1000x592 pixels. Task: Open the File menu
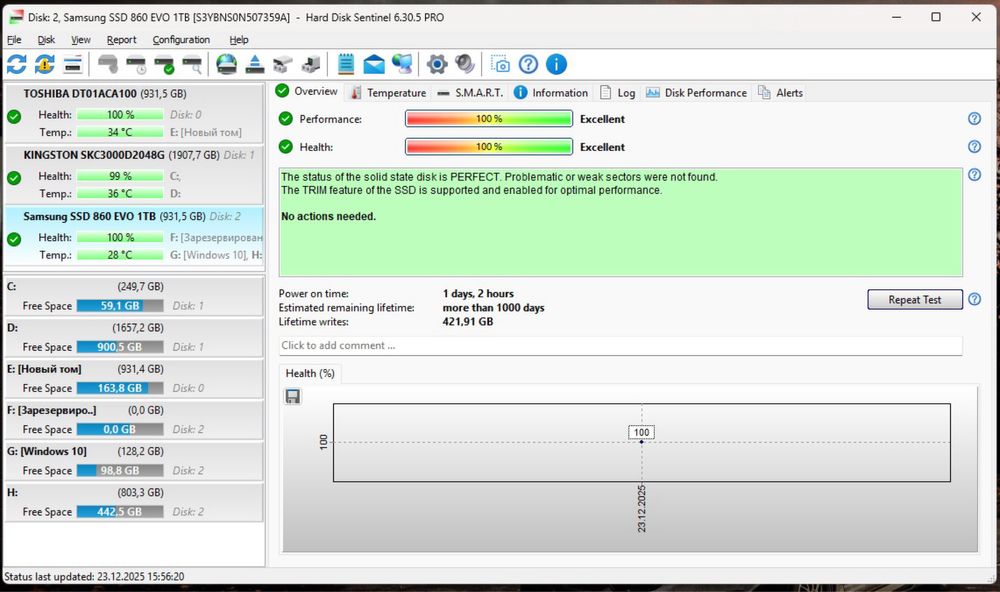click(x=14, y=40)
